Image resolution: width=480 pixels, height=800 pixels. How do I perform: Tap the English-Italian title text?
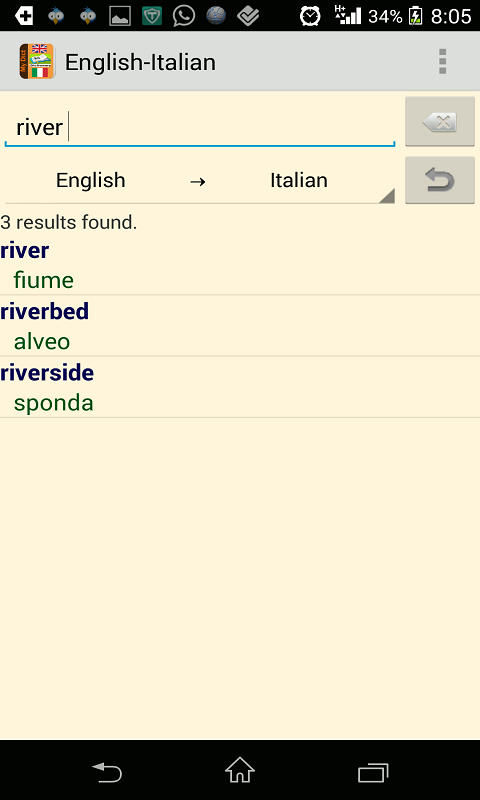tap(140, 62)
